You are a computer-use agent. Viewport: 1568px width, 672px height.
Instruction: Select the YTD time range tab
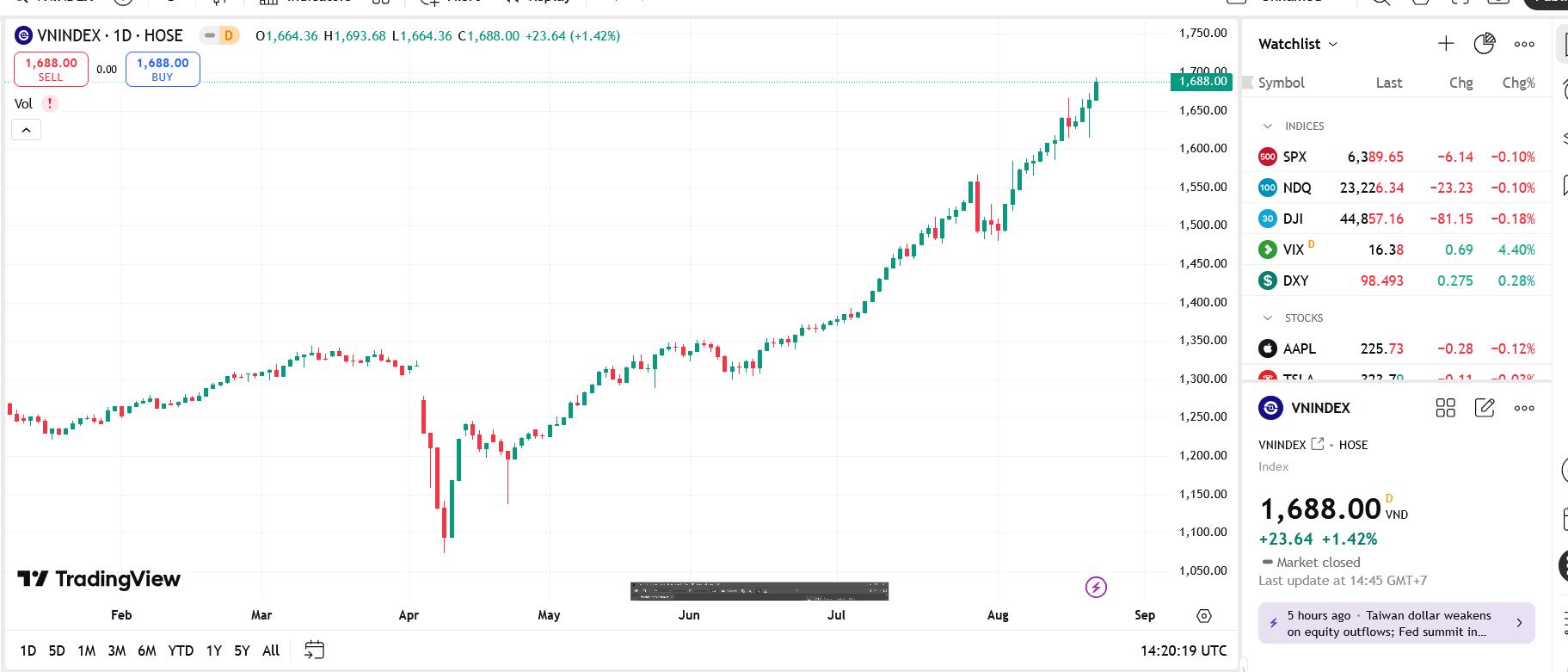(181, 650)
